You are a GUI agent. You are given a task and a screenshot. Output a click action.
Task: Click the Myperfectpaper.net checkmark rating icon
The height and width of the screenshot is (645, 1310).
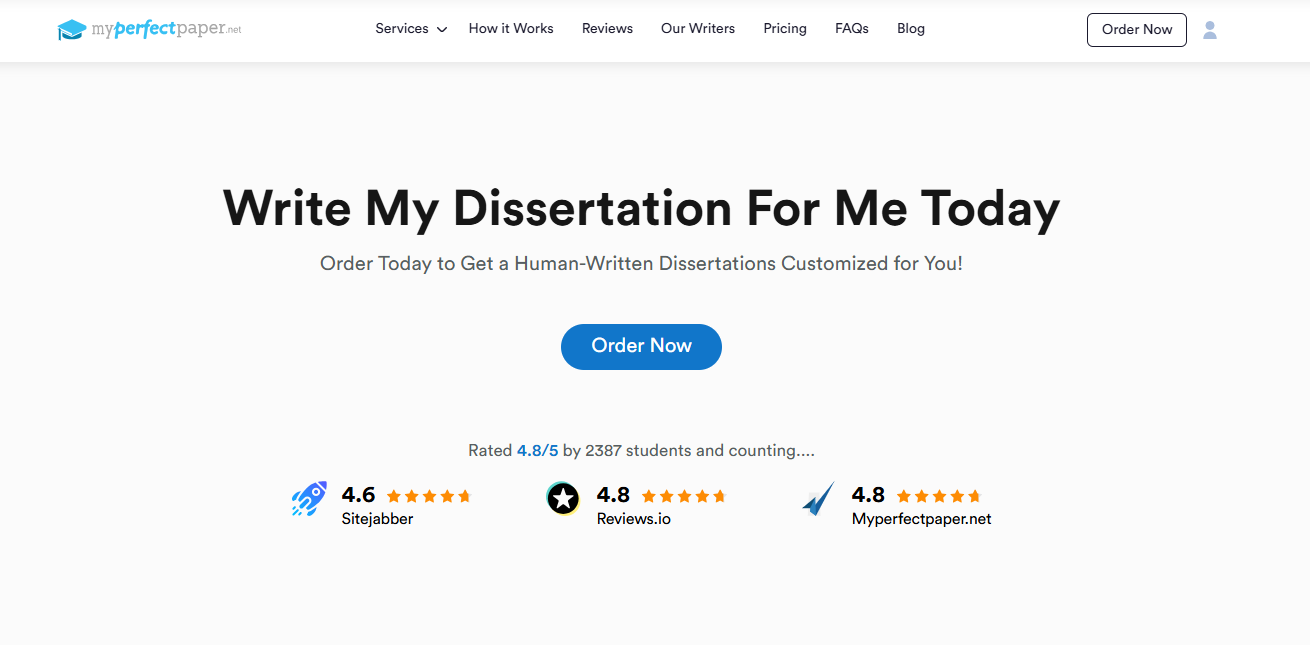[x=818, y=498]
